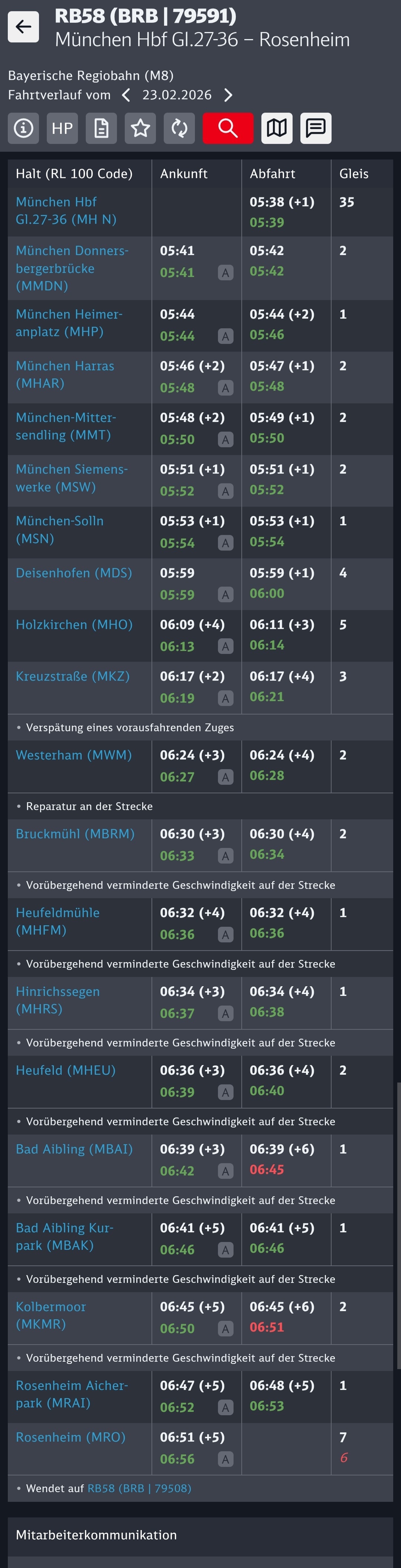Screen dimensions: 401x1568
Task: Tap the back arrow button
Action: (23, 27)
